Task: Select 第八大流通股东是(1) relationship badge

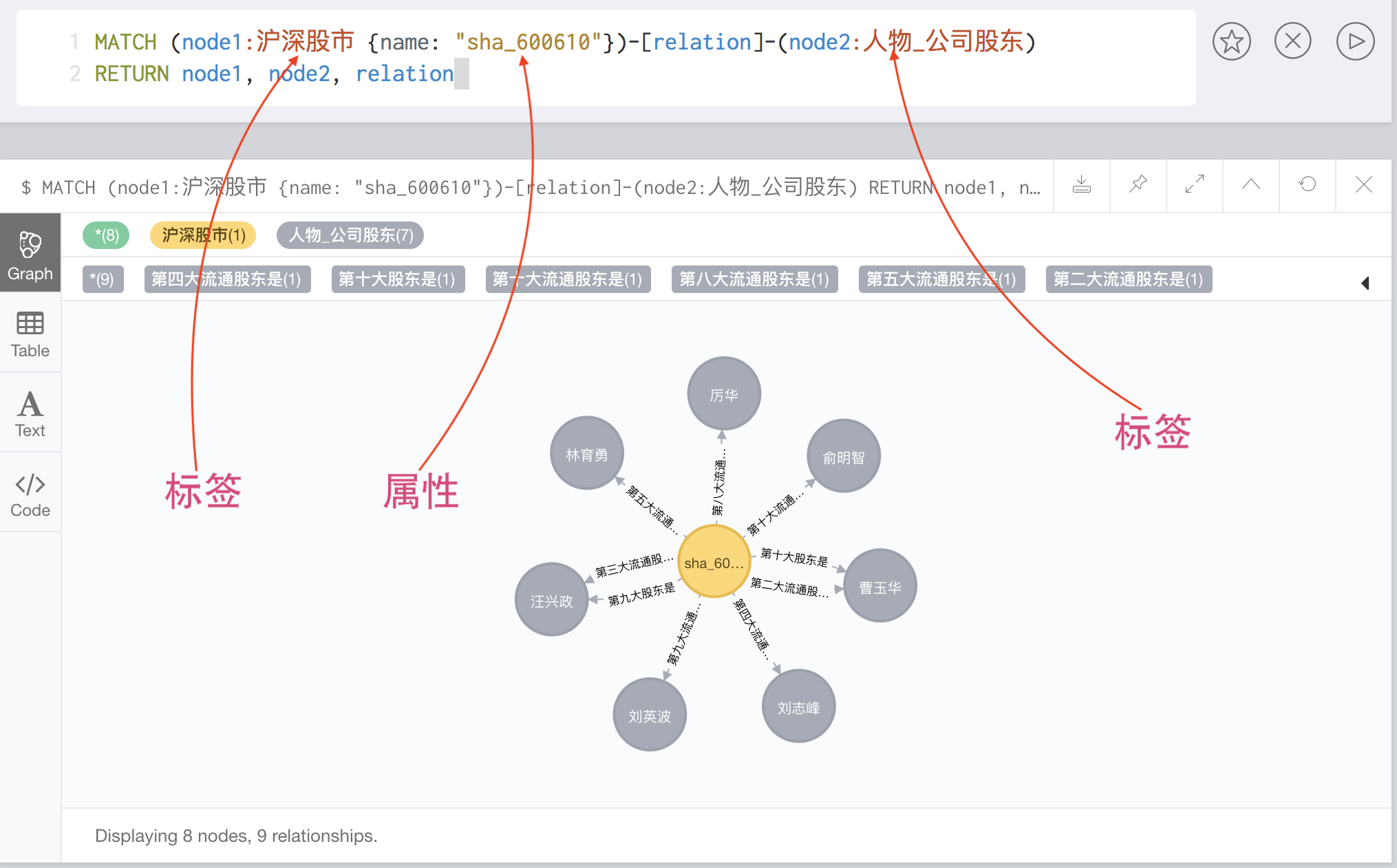Action: coord(755,279)
